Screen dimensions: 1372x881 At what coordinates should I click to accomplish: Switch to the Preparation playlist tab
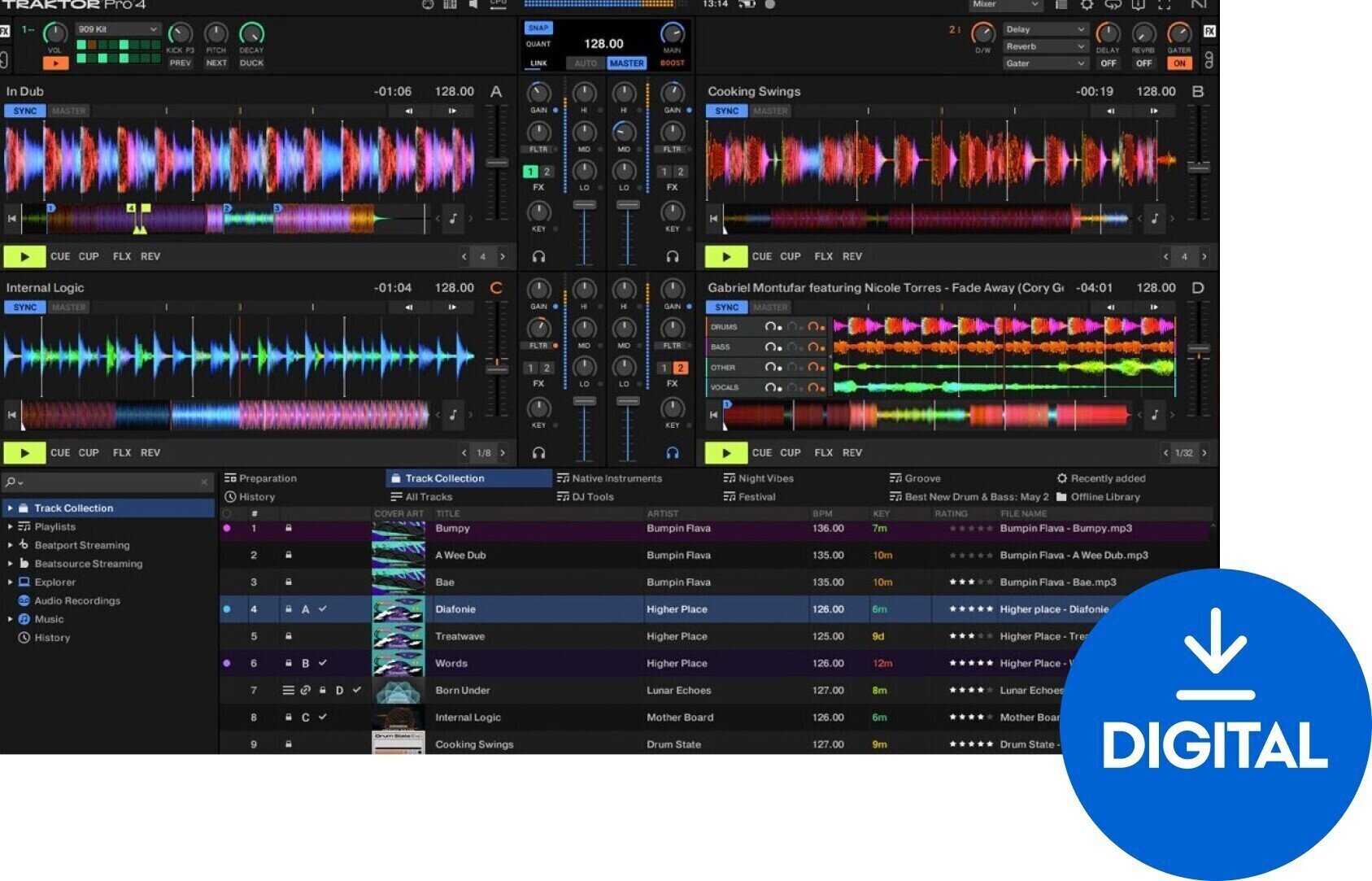tap(260, 478)
